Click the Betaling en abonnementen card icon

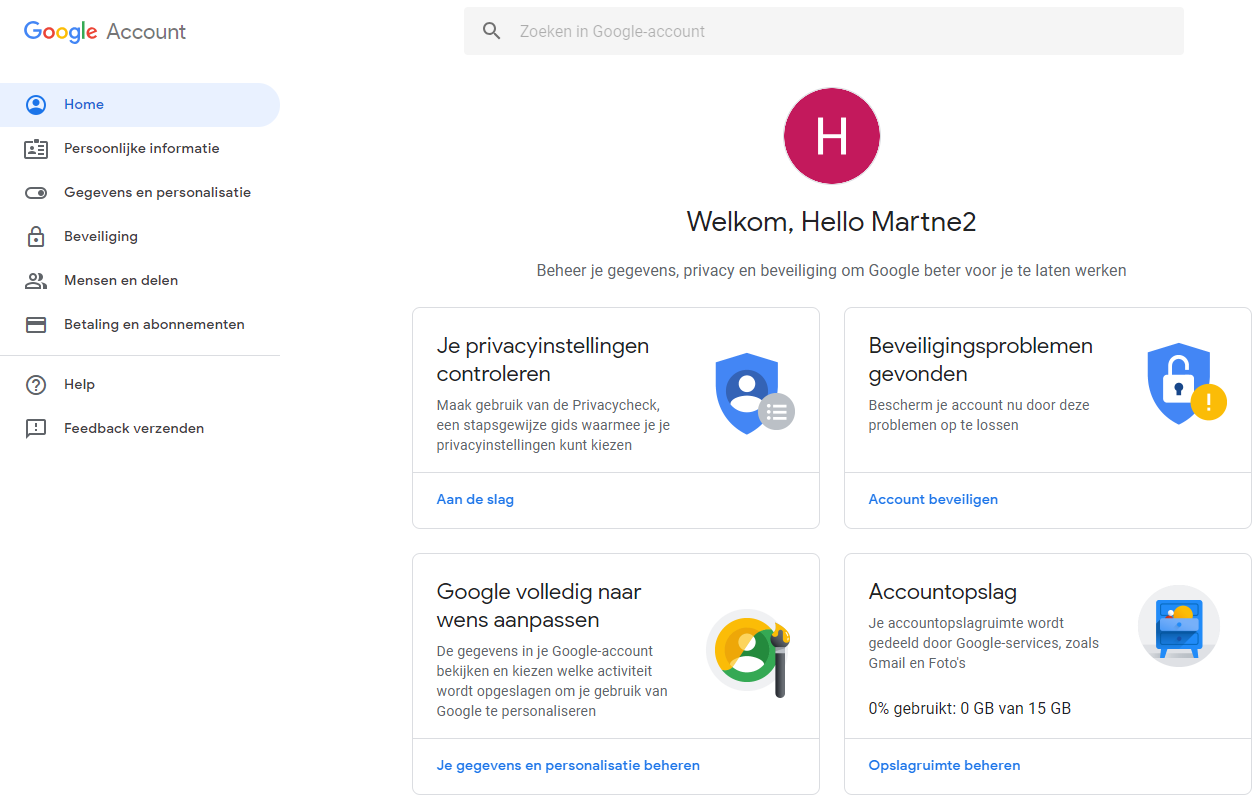[x=36, y=325]
